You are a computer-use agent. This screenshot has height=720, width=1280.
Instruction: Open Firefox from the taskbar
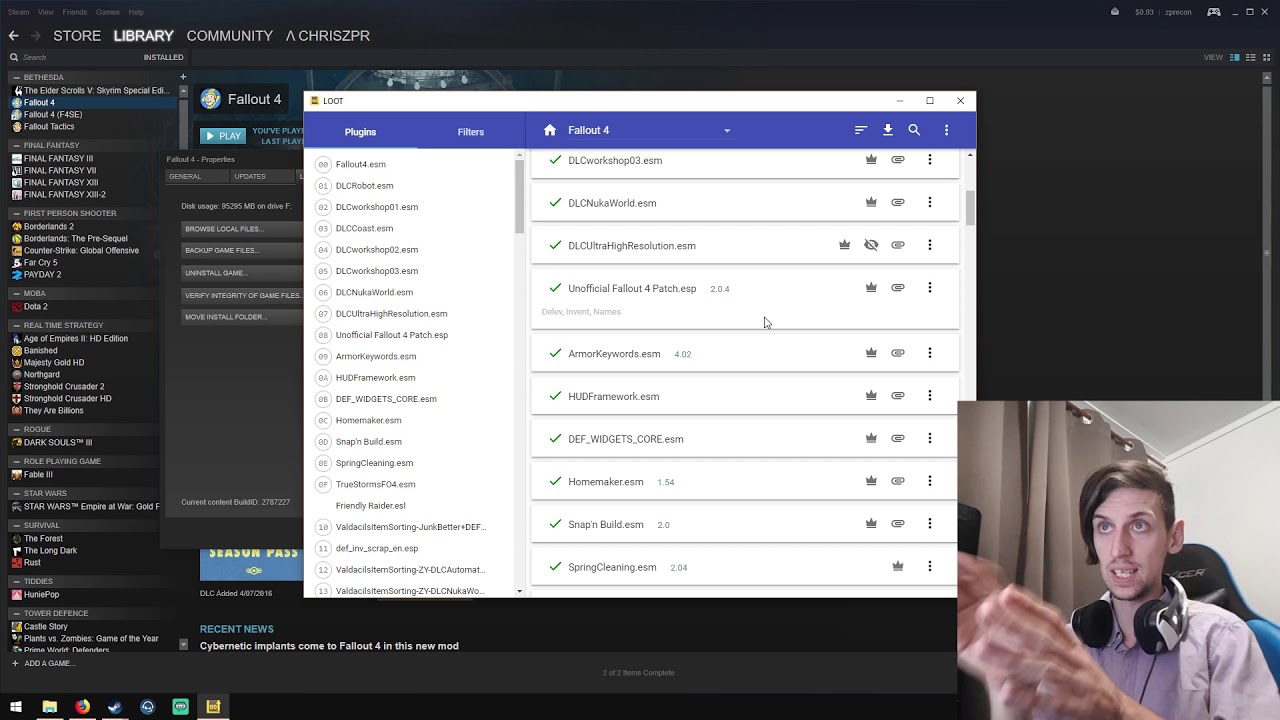point(82,707)
